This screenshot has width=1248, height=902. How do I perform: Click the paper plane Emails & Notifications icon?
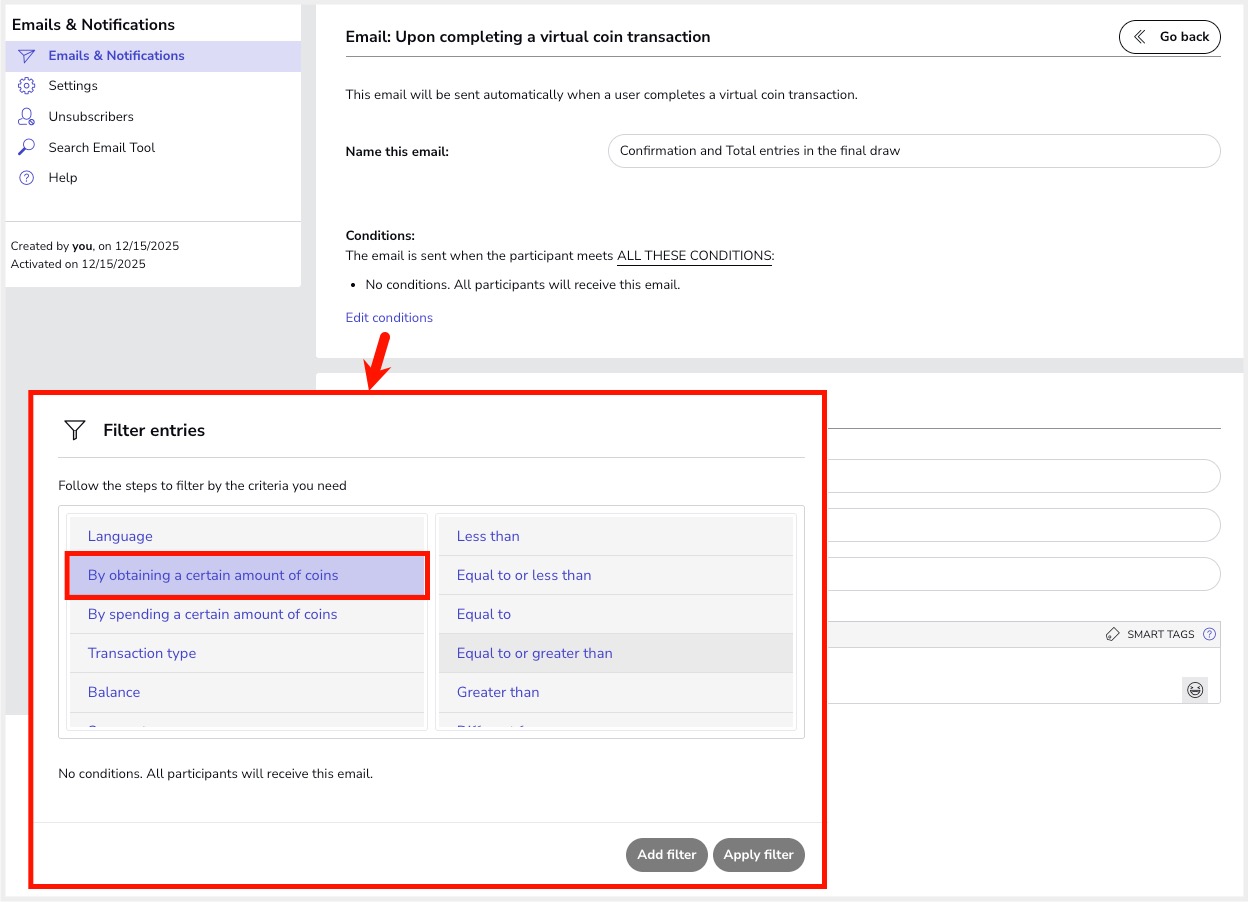tap(27, 56)
